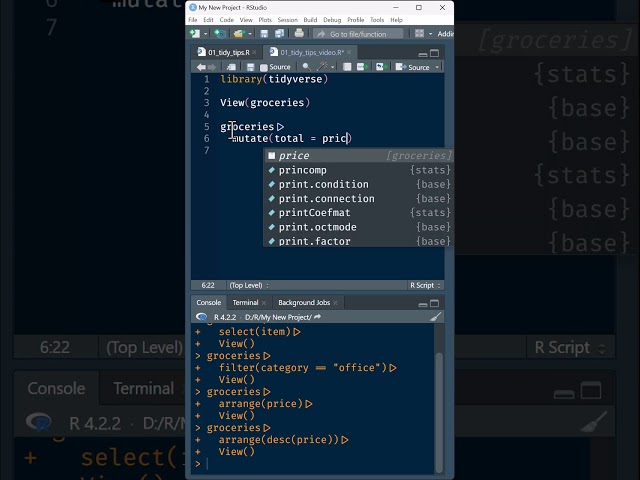Viewport: 640px width, 480px height.
Task: Open the Source options dropdown arrow
Action: pyautogui.click(x=437, y=67)
